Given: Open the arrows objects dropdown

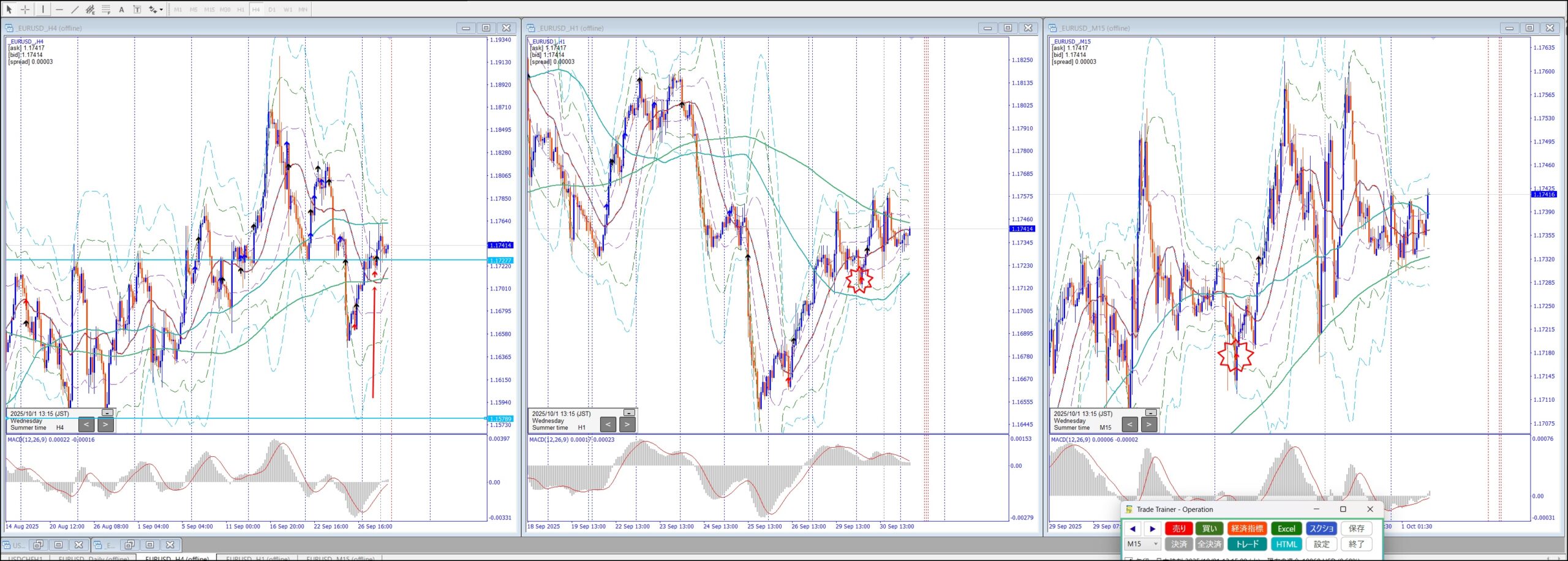Looking at the screenshot, I should pyautogui.click(x=161, y=9).
